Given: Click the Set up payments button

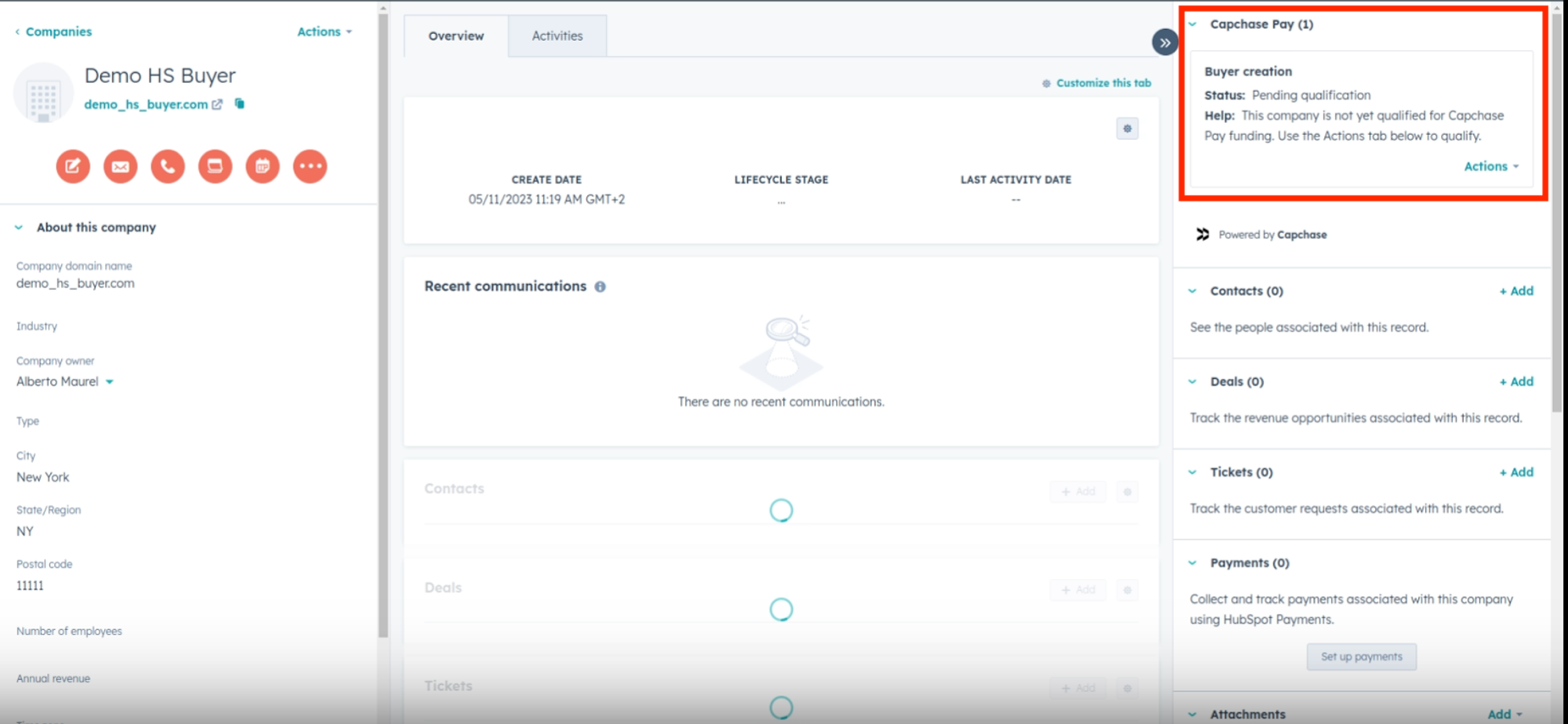Looking at the screenshot, I should pos(1362,657).
